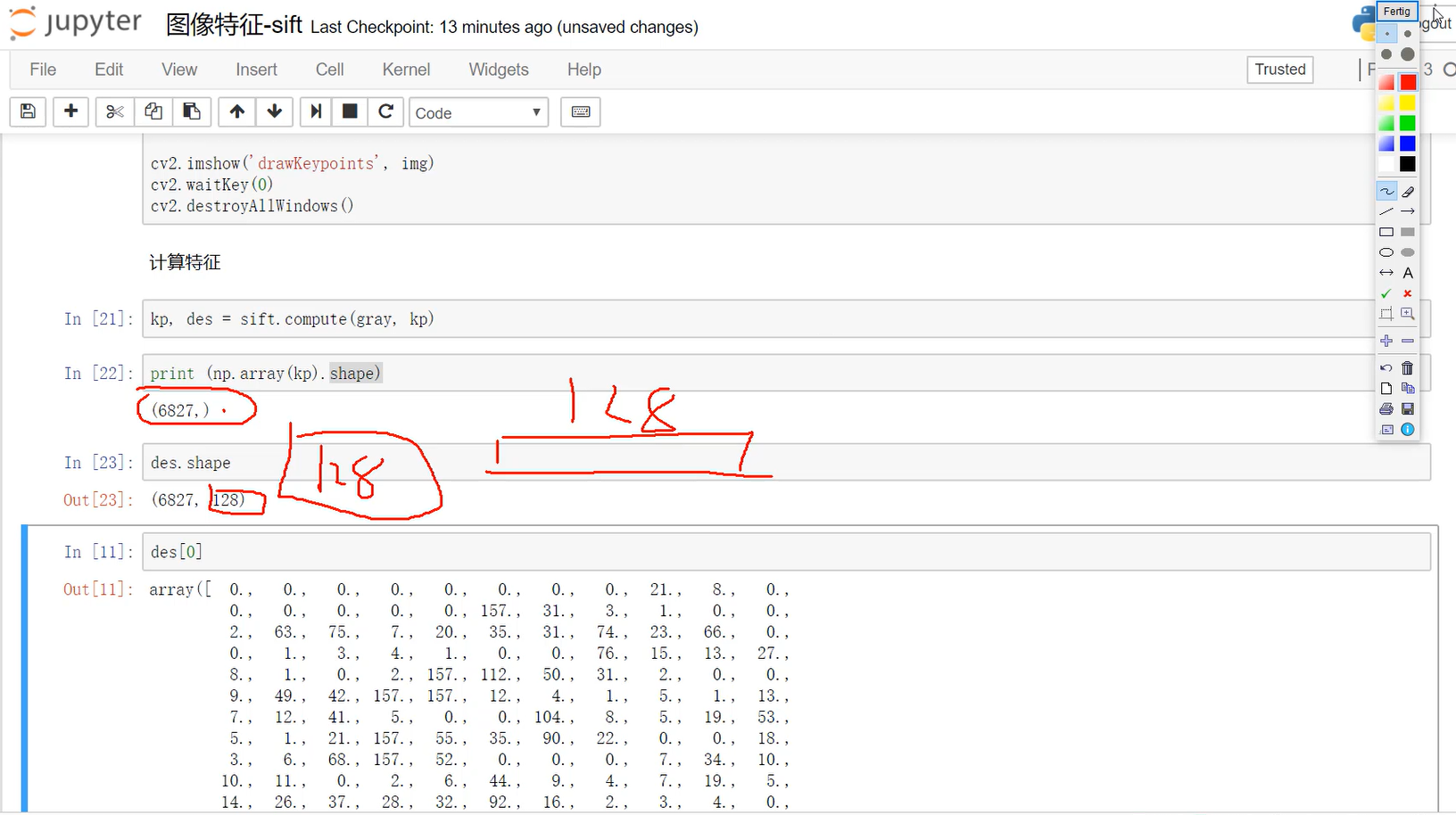Run the cell with the run icon

[316, 111]
